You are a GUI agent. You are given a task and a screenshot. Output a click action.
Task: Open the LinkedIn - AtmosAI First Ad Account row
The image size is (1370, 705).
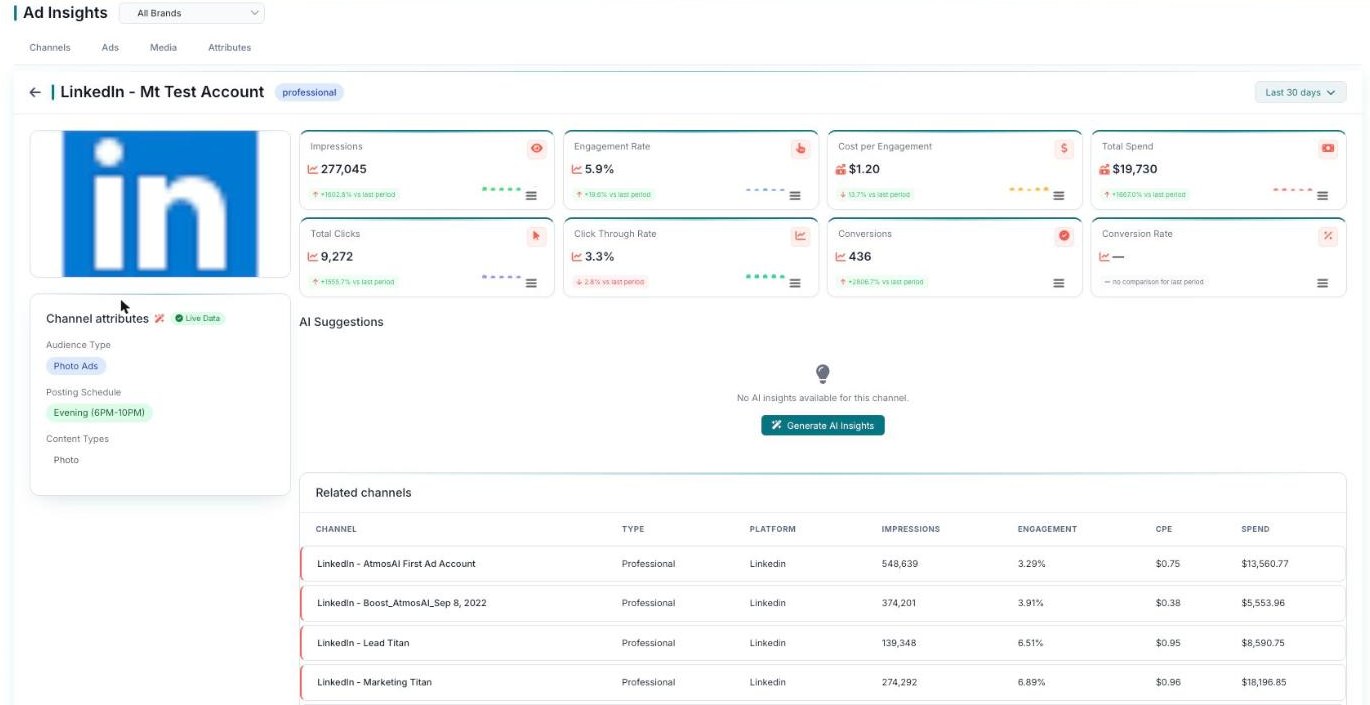[x=823, y=564]
